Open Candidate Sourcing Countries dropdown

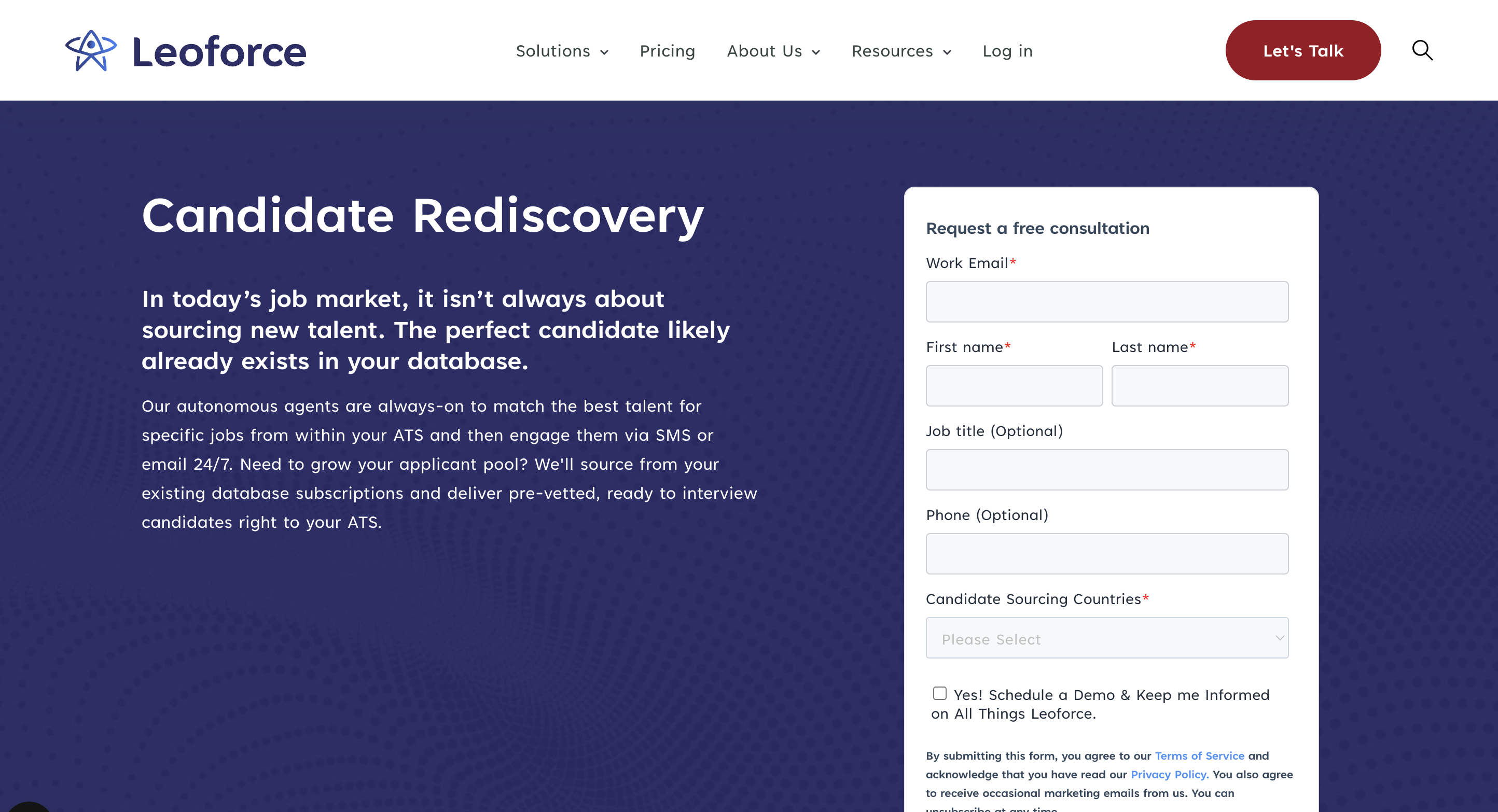(1106, 638)
